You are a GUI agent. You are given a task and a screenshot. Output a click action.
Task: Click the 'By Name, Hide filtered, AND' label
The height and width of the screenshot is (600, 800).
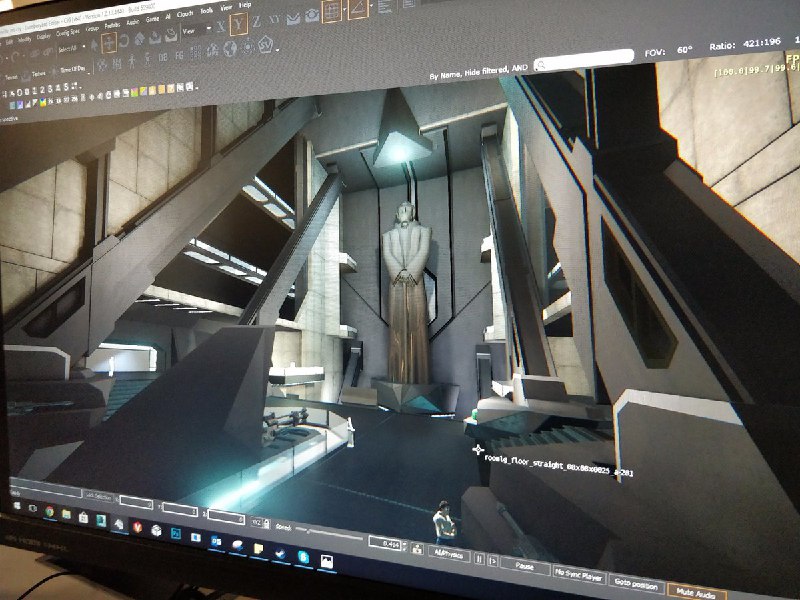tap(478, 72)
